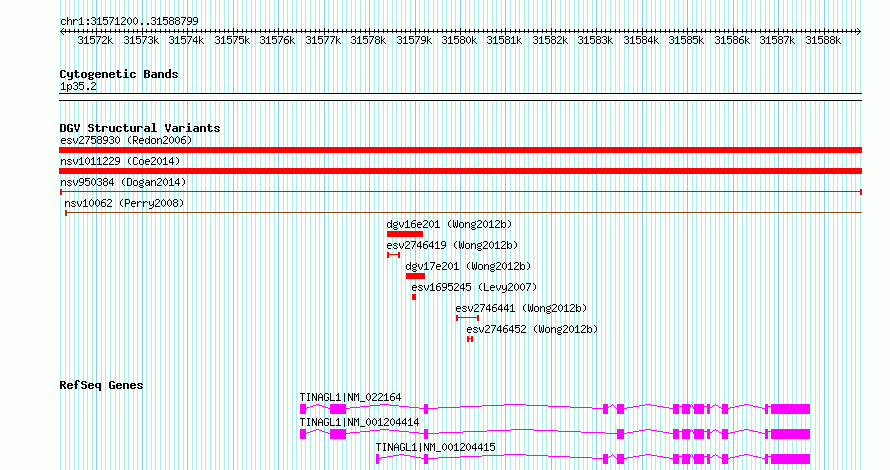This screenshot has height=470, width=890.
Task: Click the last exon block of NM_001204414
Action: point(790,434)
